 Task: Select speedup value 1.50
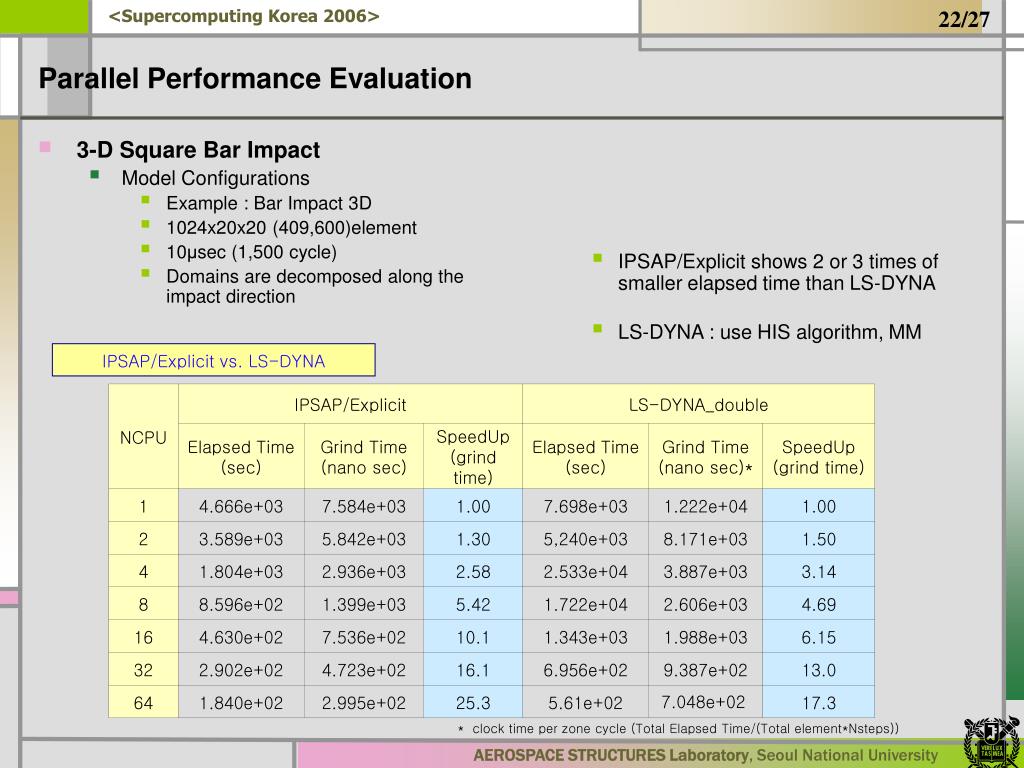click(818, 539)
